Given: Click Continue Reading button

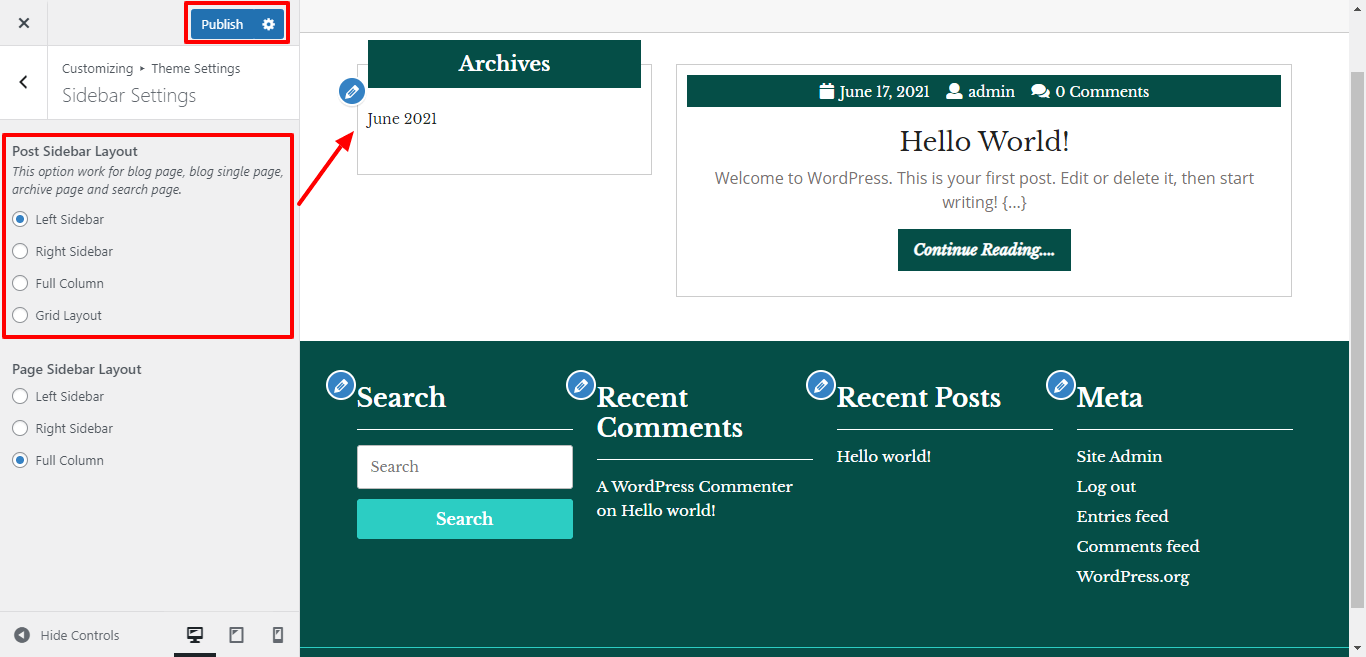Looking at the screenshot, I should click(x=984, y=250).
